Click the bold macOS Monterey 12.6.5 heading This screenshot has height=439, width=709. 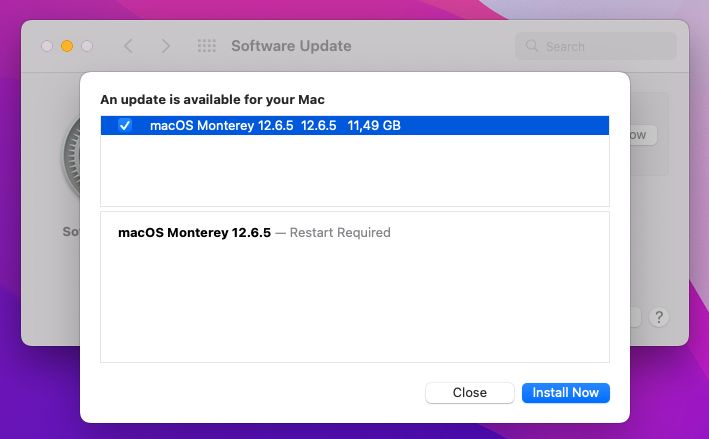point(194,232)
